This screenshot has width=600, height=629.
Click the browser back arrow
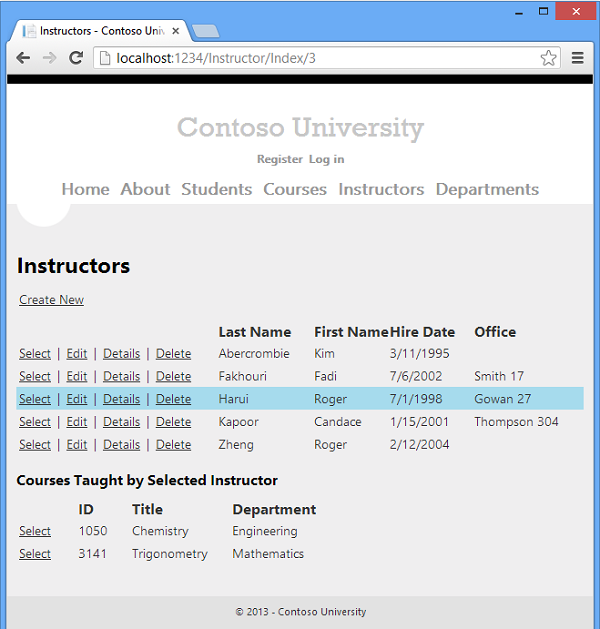(23, 58)
